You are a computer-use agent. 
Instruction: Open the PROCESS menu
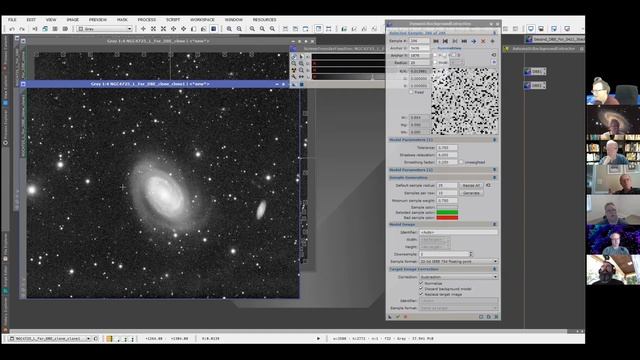147,20
